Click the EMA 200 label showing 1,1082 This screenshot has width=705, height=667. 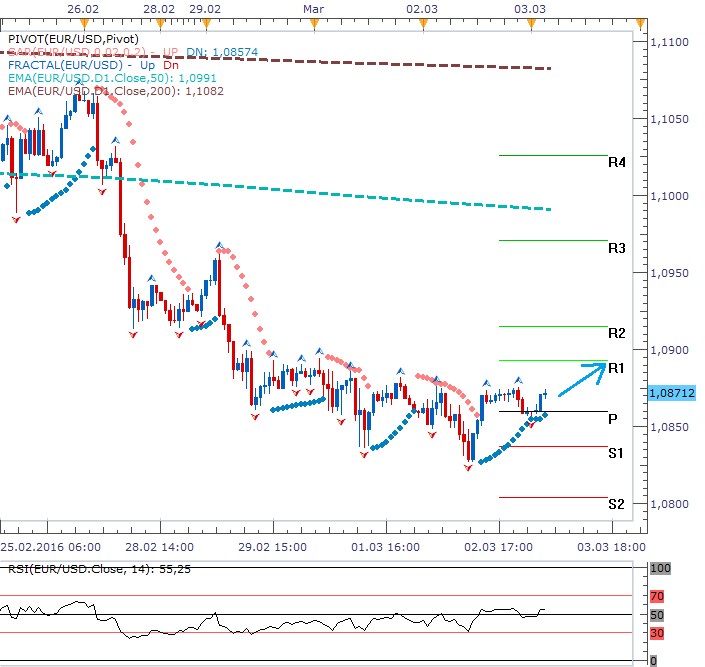(114, 91)
